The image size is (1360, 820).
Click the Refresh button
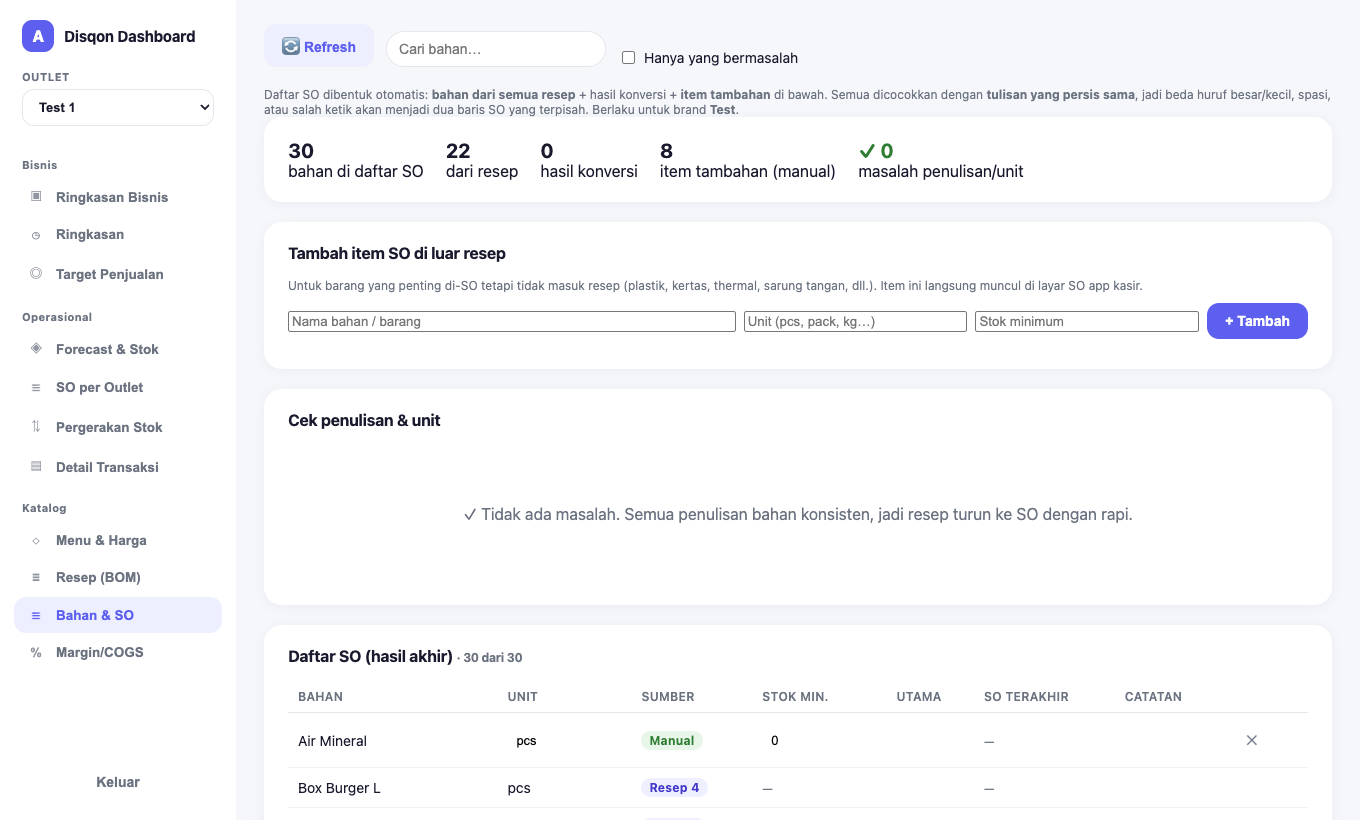click(319, 46)
